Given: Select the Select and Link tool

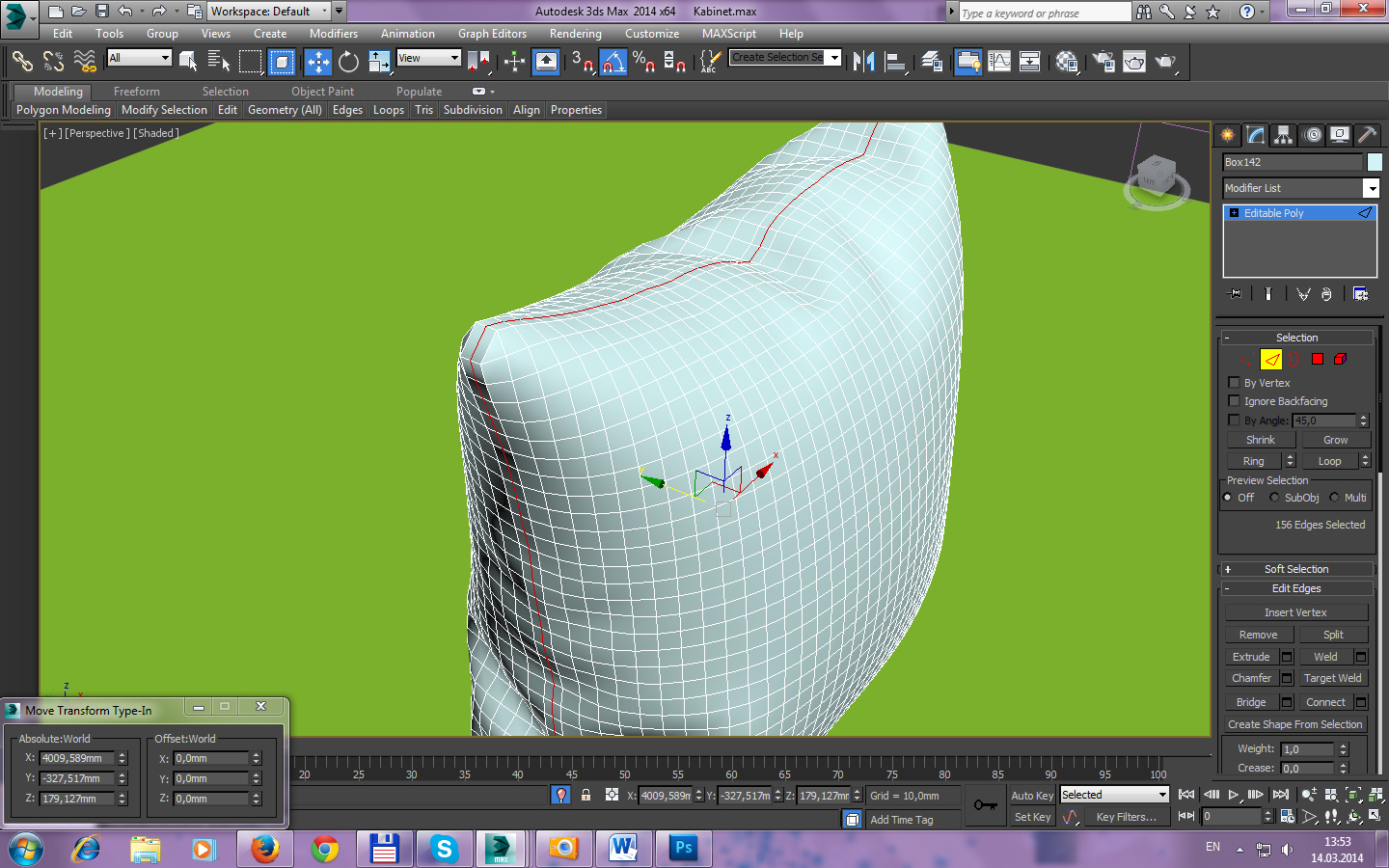Looking at the screenshot, I should tap(22, 62).
